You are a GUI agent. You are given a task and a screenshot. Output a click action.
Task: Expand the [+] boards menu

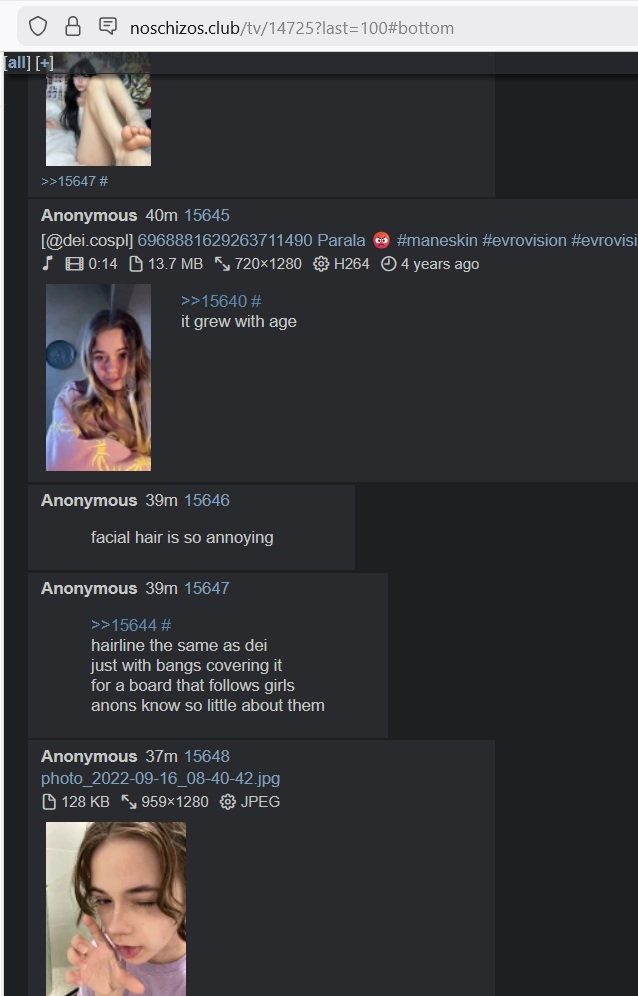point(44,62)
